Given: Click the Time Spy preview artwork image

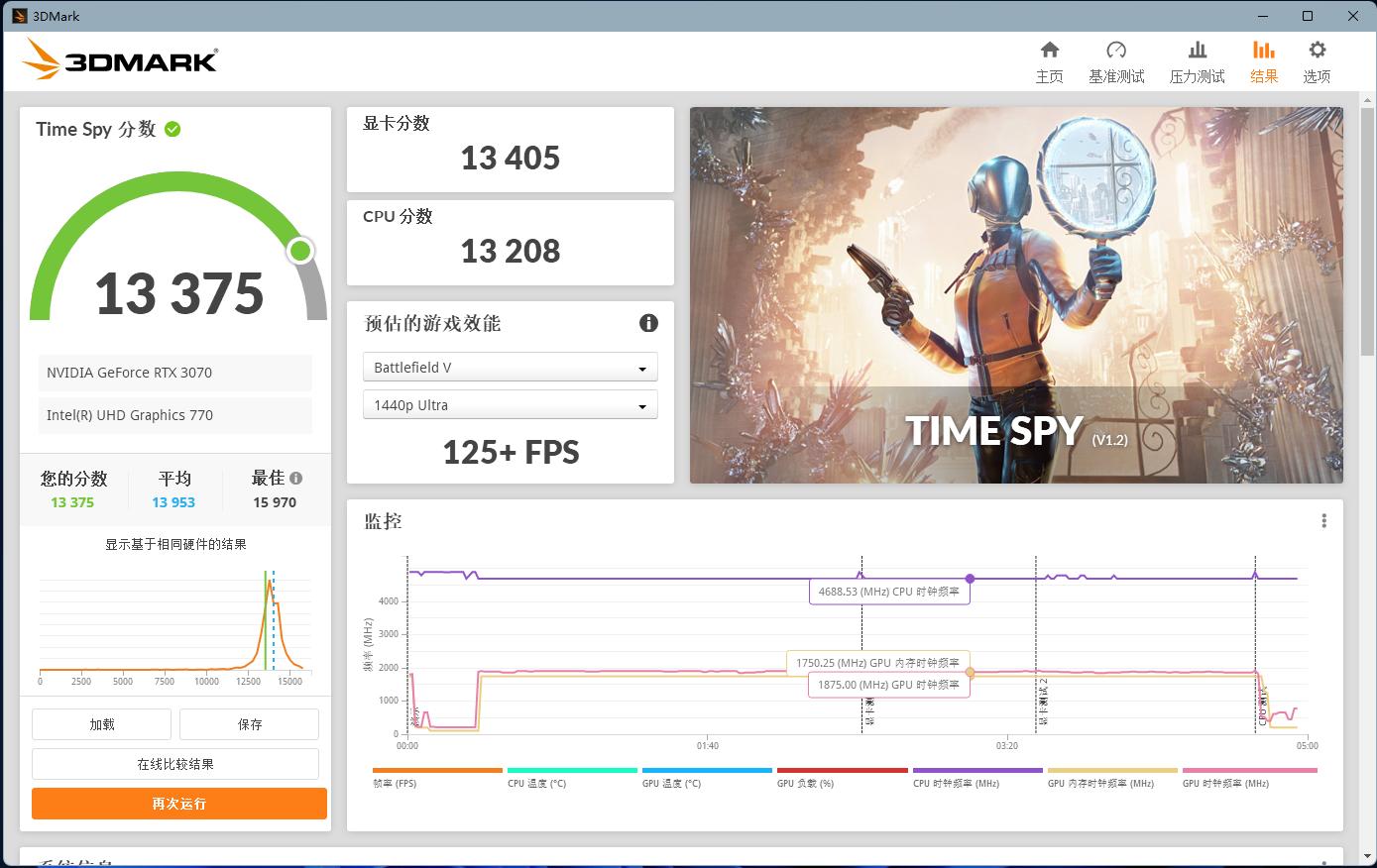Looking at the screenshot, I should pos(1016,295).
